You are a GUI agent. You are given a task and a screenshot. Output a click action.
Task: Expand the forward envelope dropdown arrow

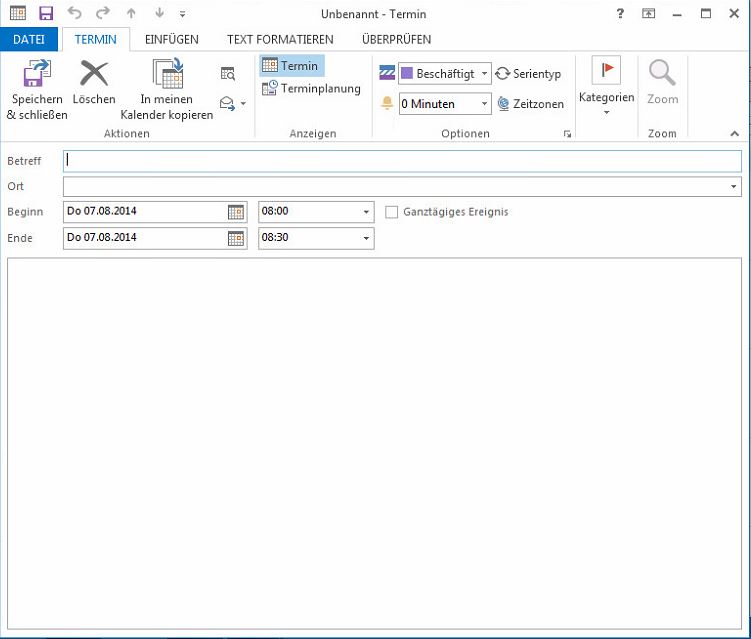tap(243, 103)
